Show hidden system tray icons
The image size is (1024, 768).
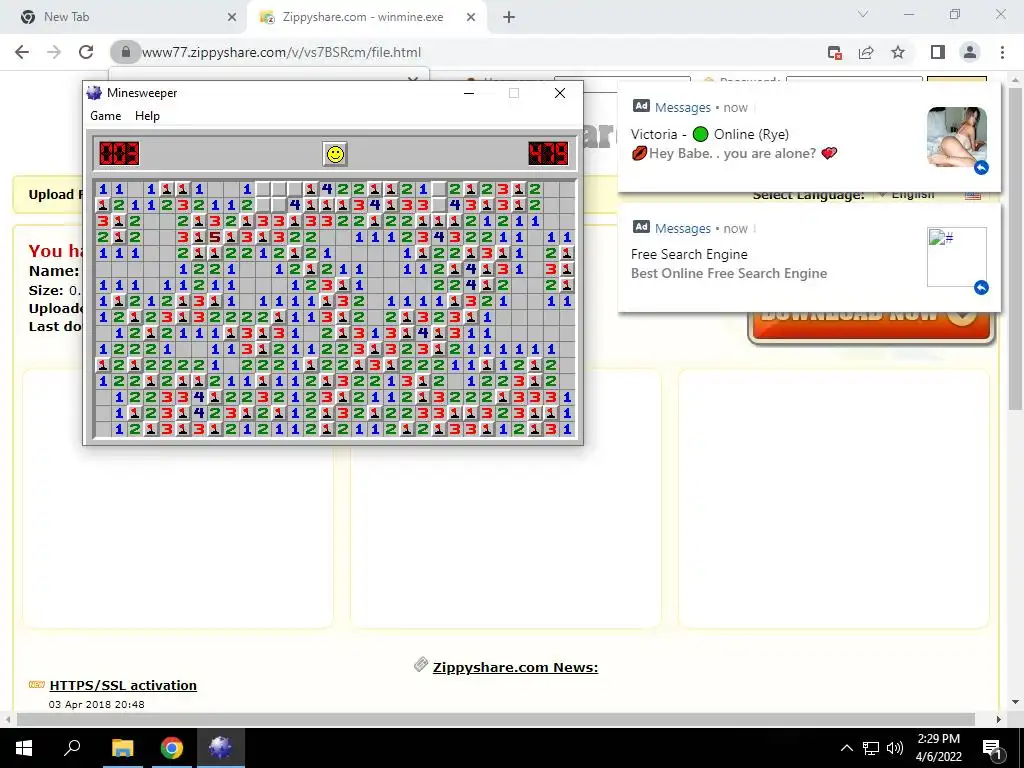[846, 748]
